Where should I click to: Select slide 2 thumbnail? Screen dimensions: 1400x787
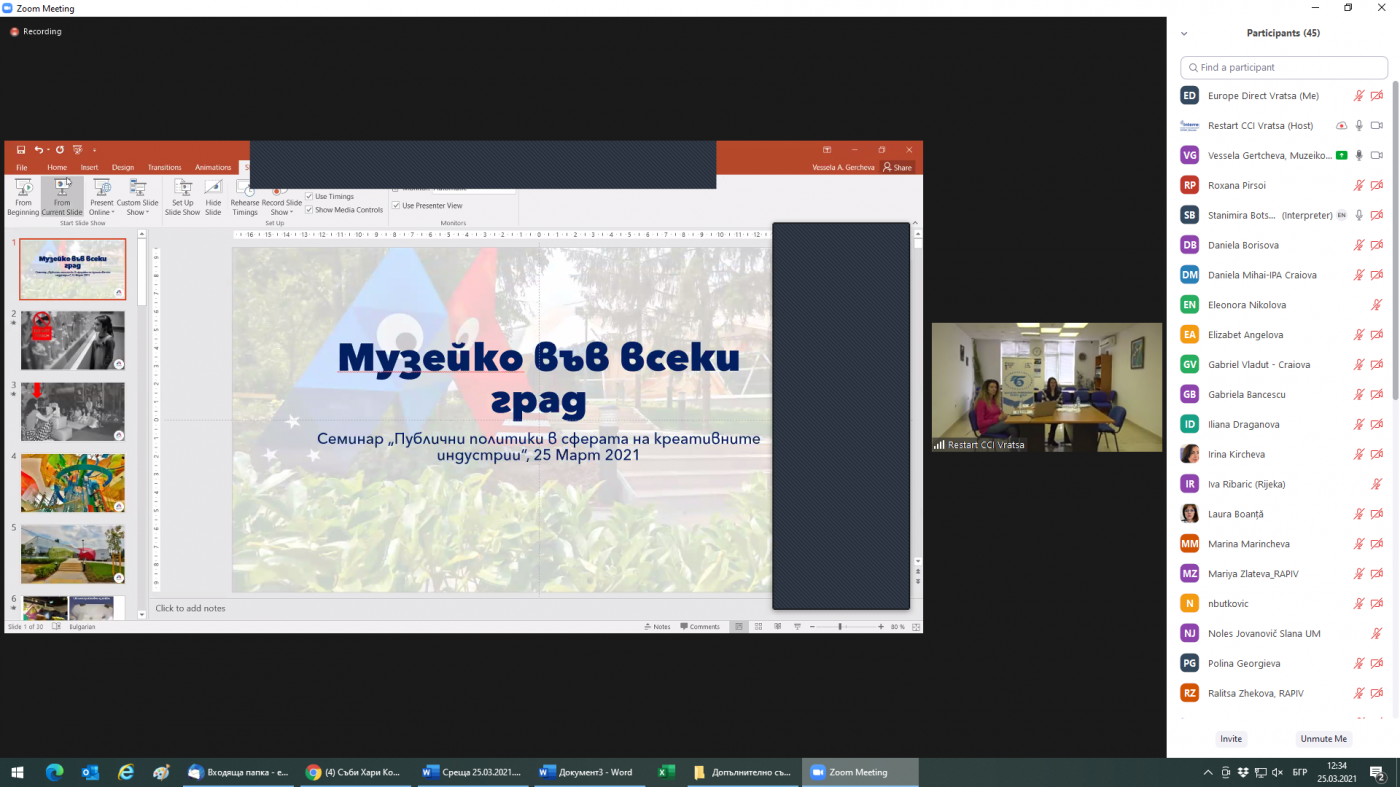click(73, 340)
